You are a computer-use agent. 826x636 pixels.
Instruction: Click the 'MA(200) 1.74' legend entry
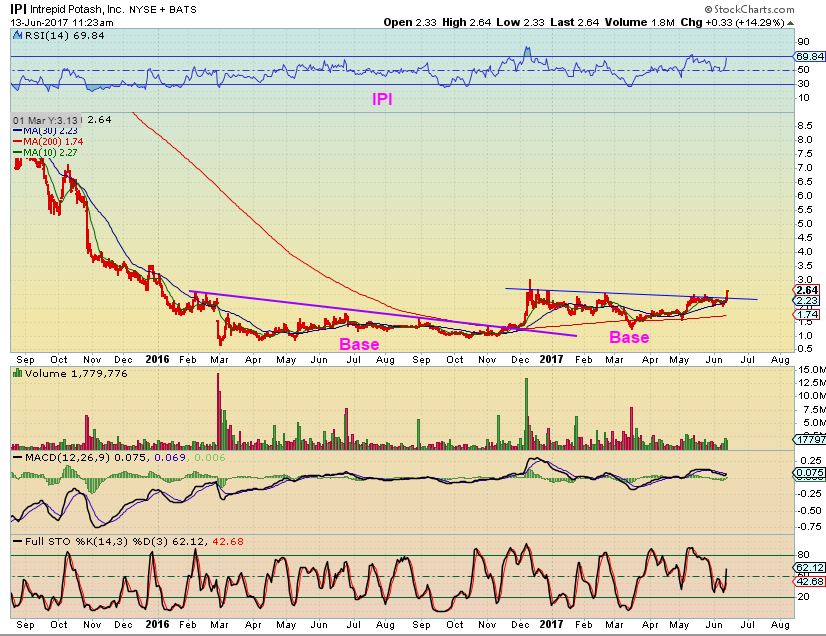point(48,141)
